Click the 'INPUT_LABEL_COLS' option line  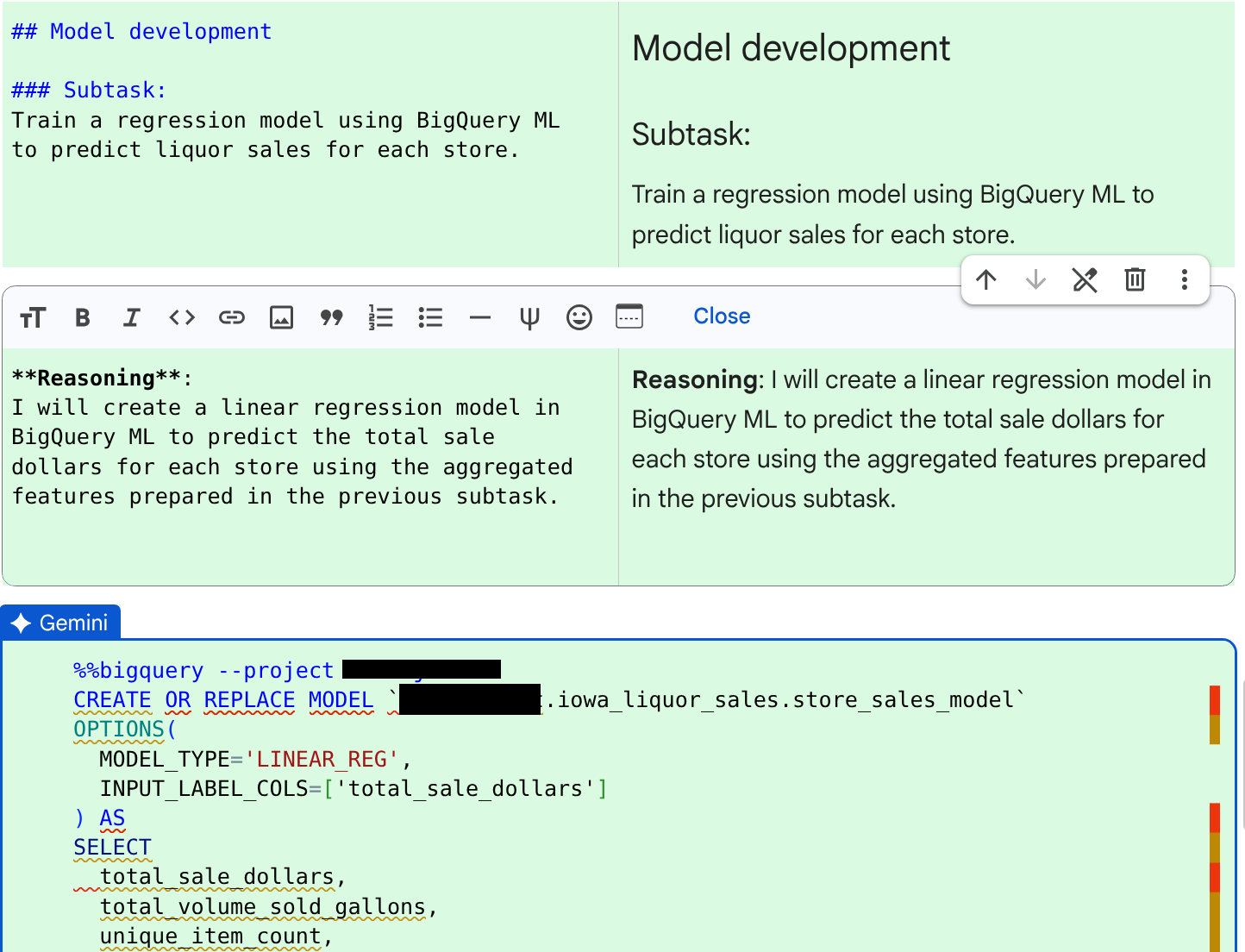(x=353, y=788)
